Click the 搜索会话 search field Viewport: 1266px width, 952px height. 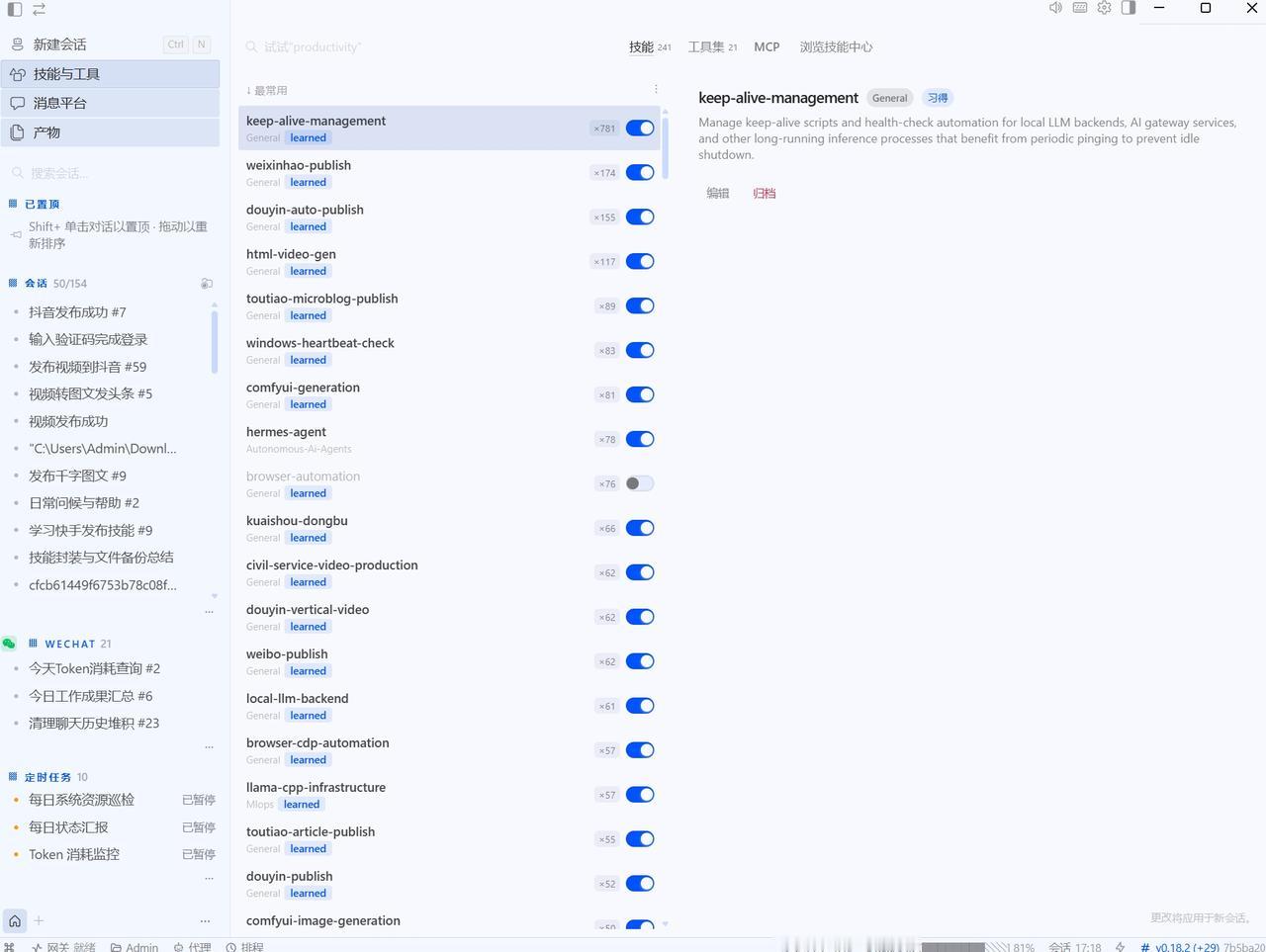110,173
